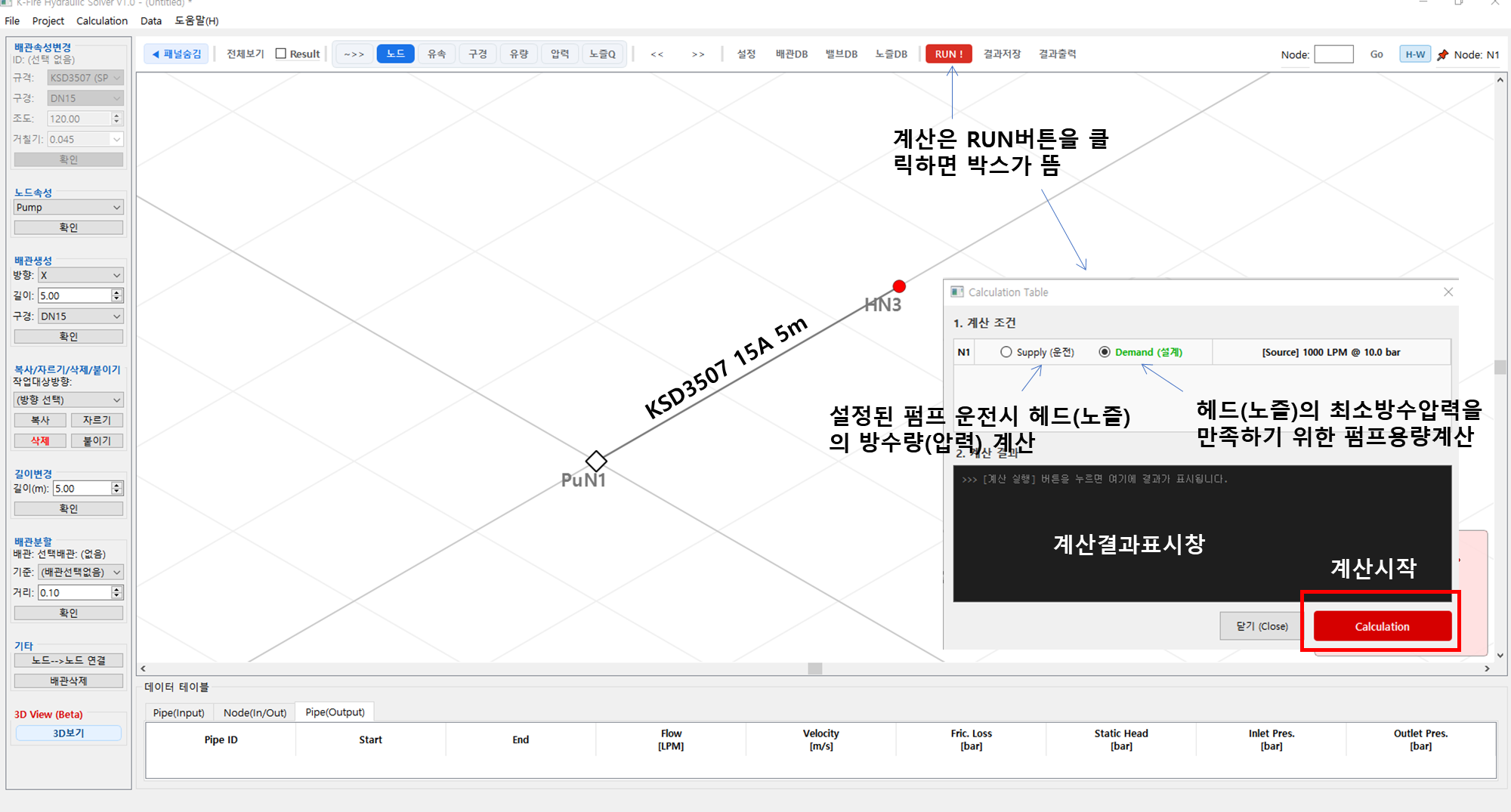Viewport: 1511px width, 812px height.
Task: Open the Project menu
Action: click(48, 21)
